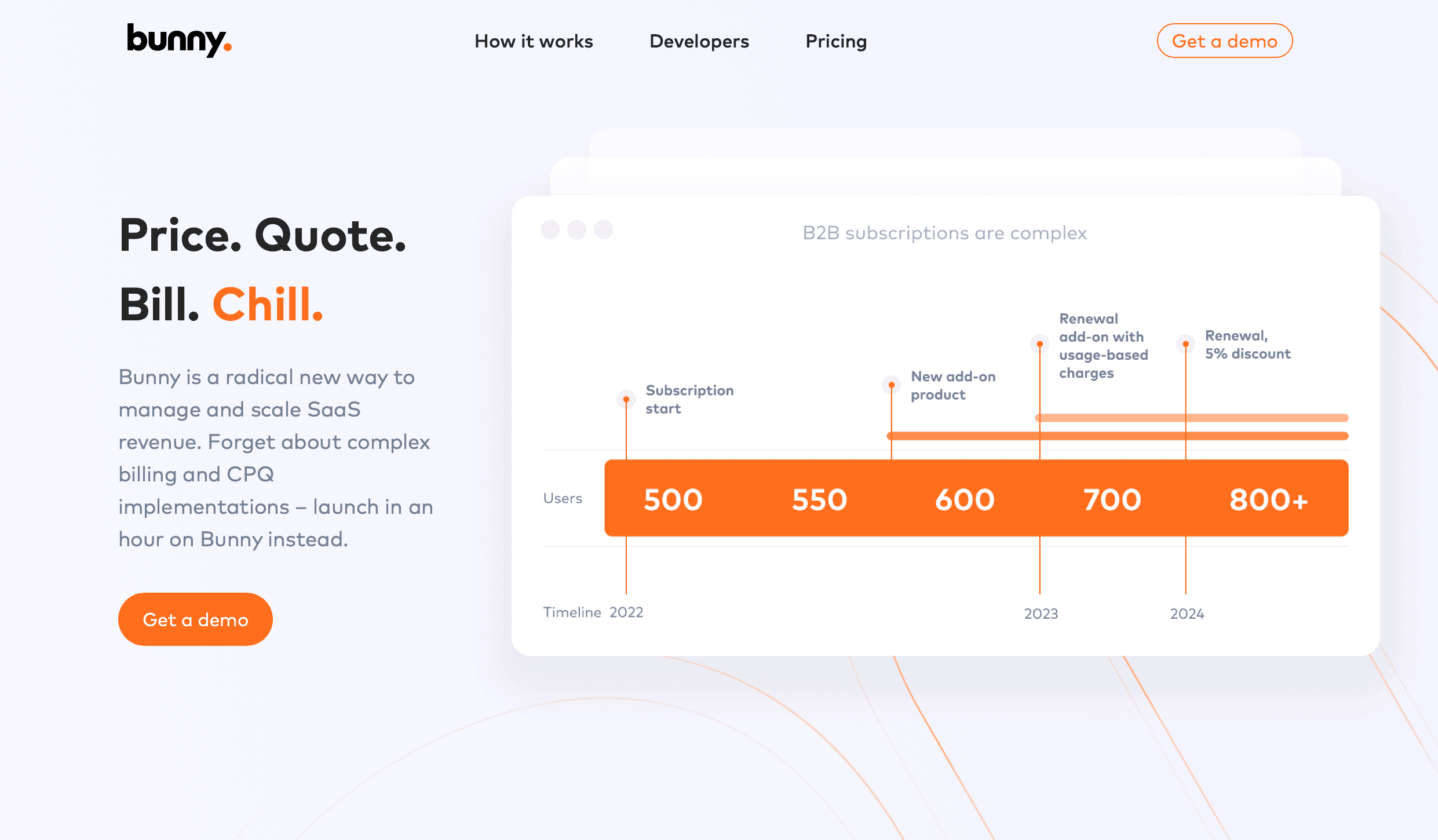Open the How it works page
Viewport: 1438px width, 840px height.
pos(534,41)
